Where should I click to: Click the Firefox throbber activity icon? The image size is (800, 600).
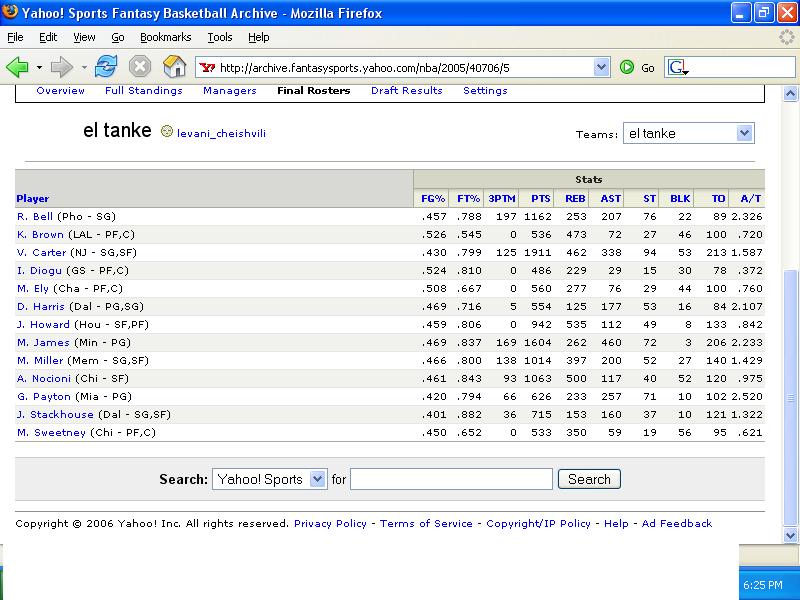[787, 37]
